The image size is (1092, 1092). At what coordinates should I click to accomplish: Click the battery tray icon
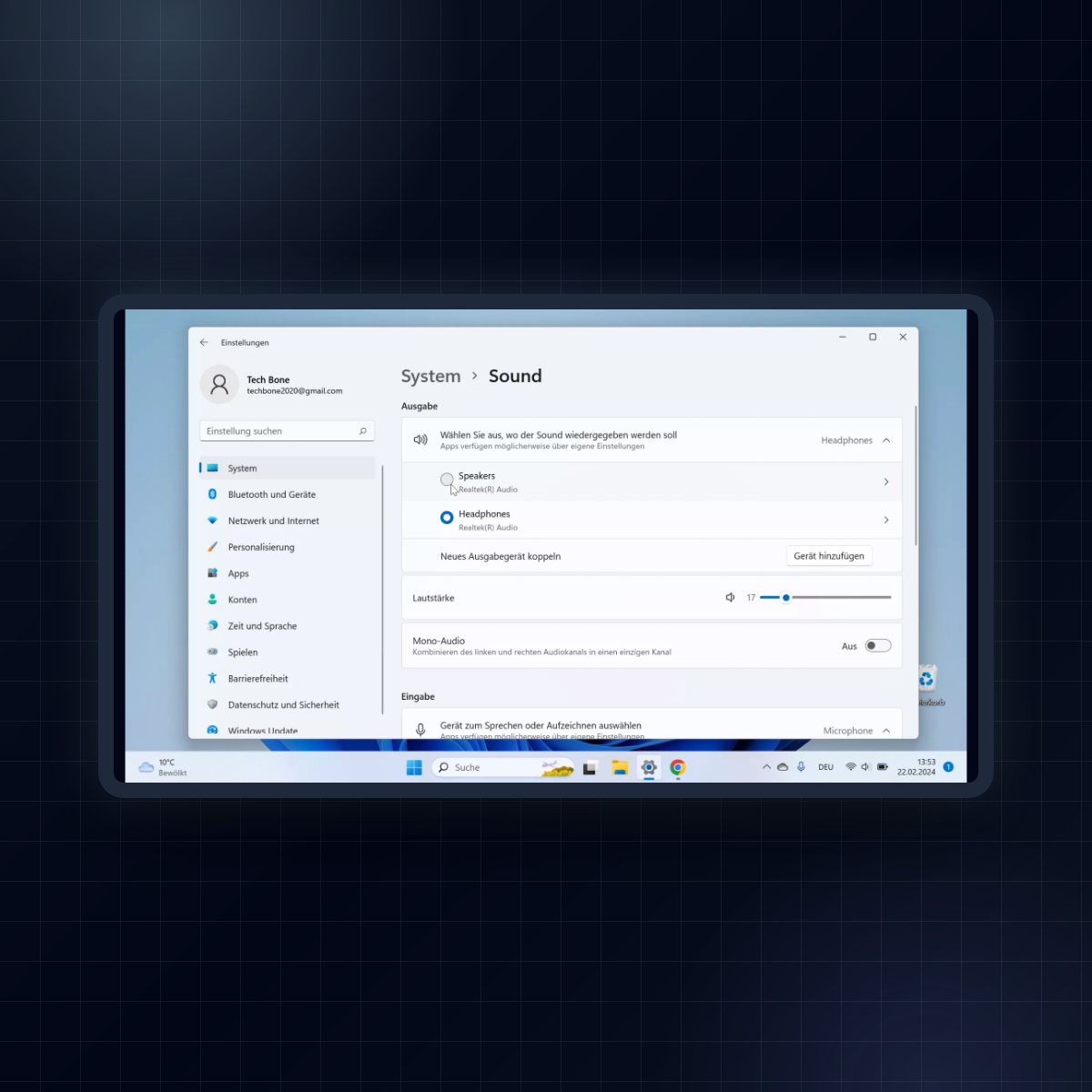click(883, 767)
